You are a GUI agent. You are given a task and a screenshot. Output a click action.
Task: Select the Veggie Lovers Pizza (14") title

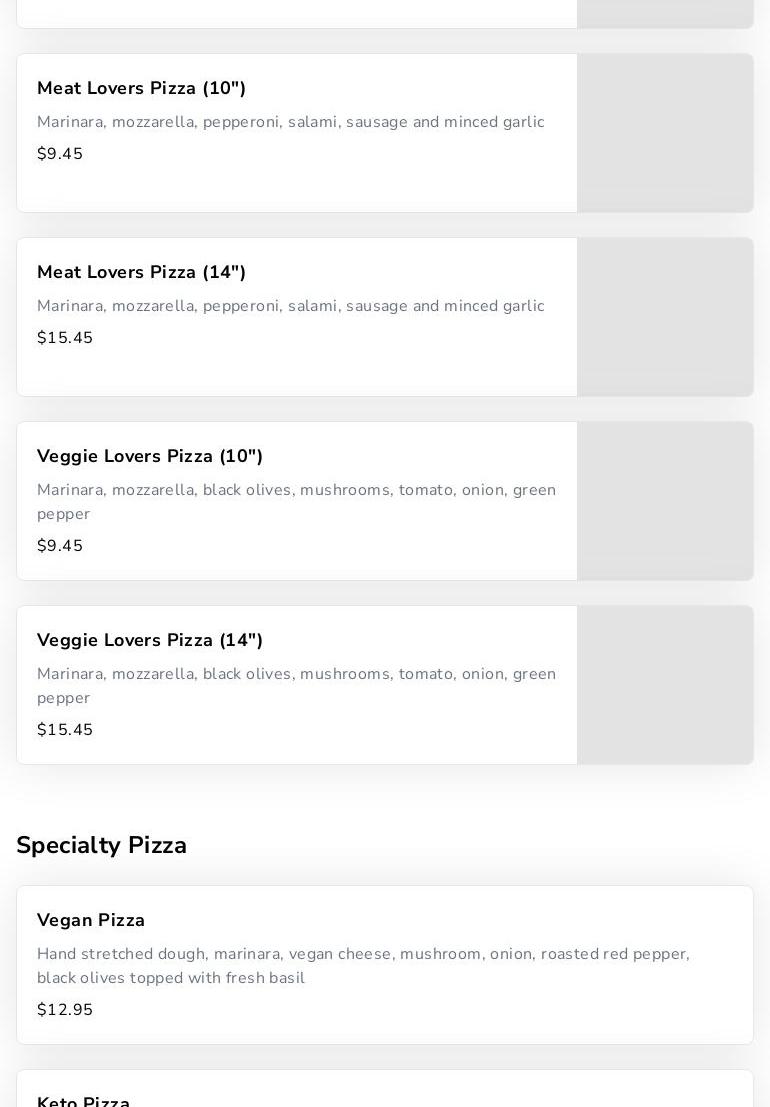150,641
